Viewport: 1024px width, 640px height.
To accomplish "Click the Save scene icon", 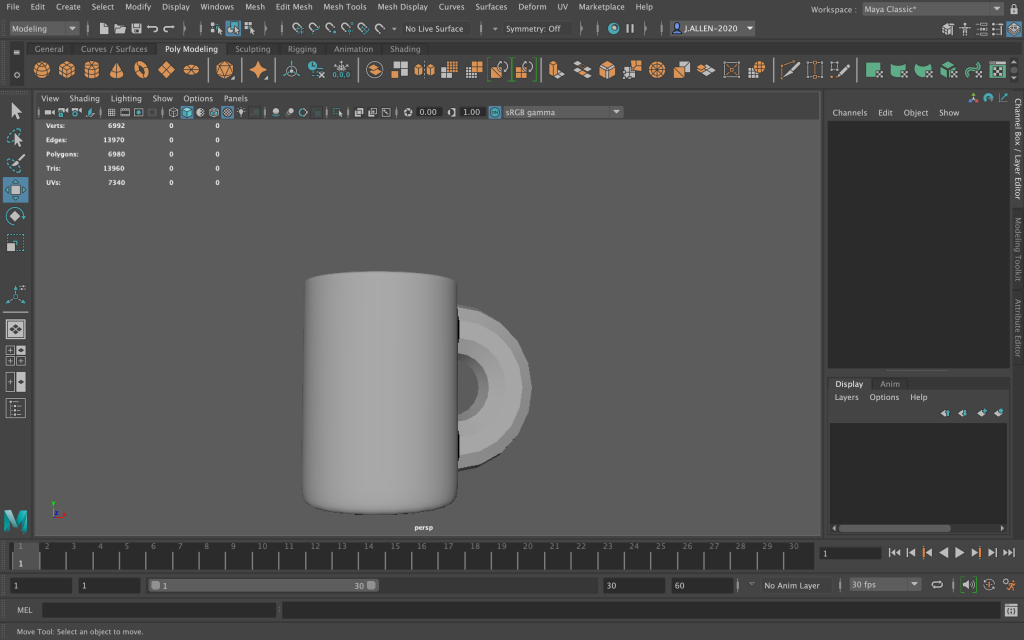I will pyautogui.click(x=136, y=29).
